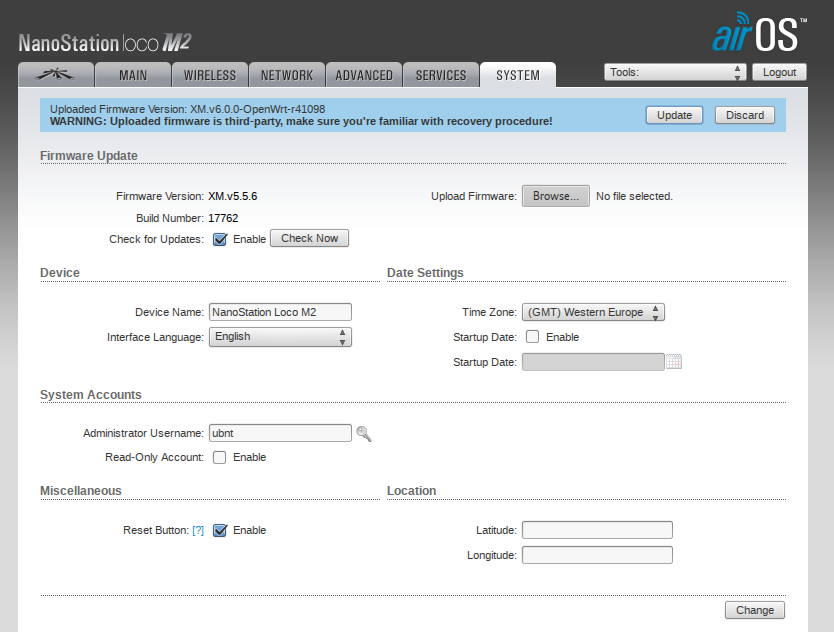834x632 pixels.
Task: Disable the Reset Button checkbox
Action: point(220,530)
